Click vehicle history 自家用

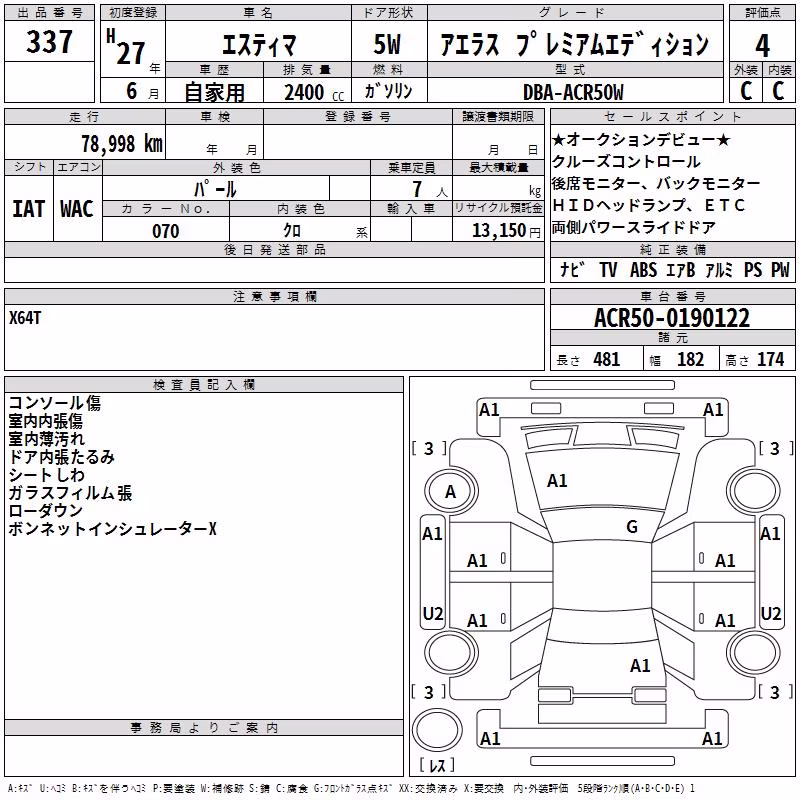[x=215, y=92]
